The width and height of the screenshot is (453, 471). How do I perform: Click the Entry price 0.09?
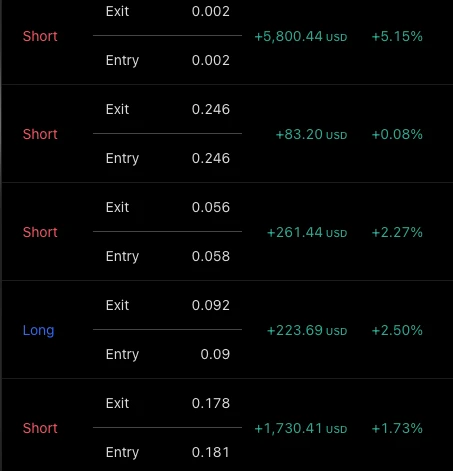[x=215, y=354]
